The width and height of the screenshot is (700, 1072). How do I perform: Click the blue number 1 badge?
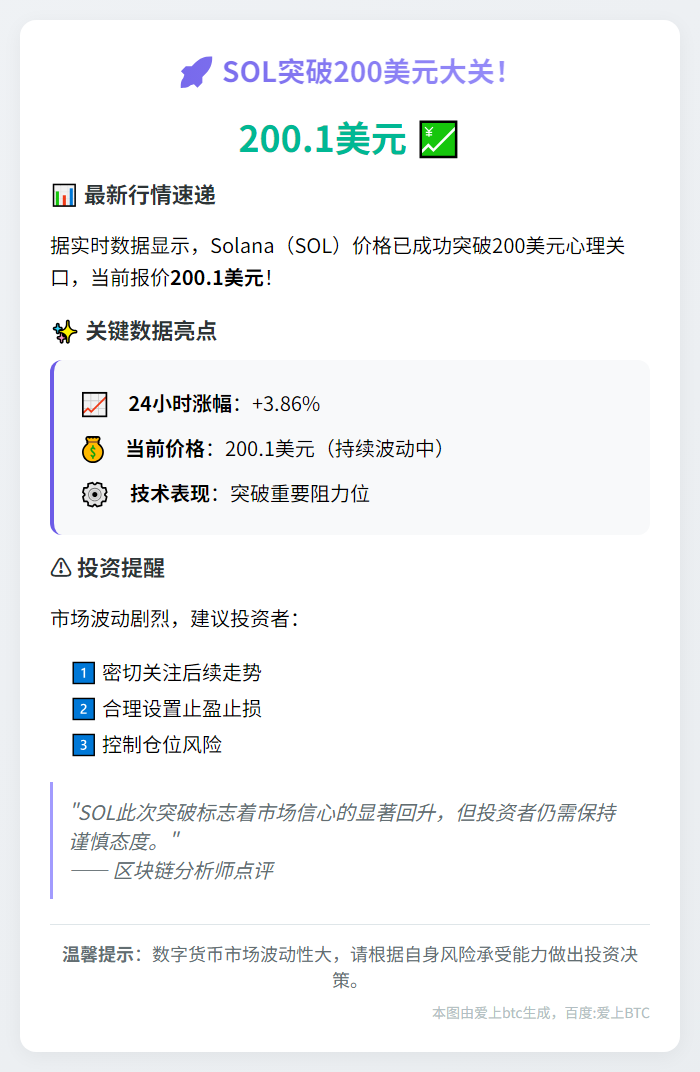tap(83, 673)
